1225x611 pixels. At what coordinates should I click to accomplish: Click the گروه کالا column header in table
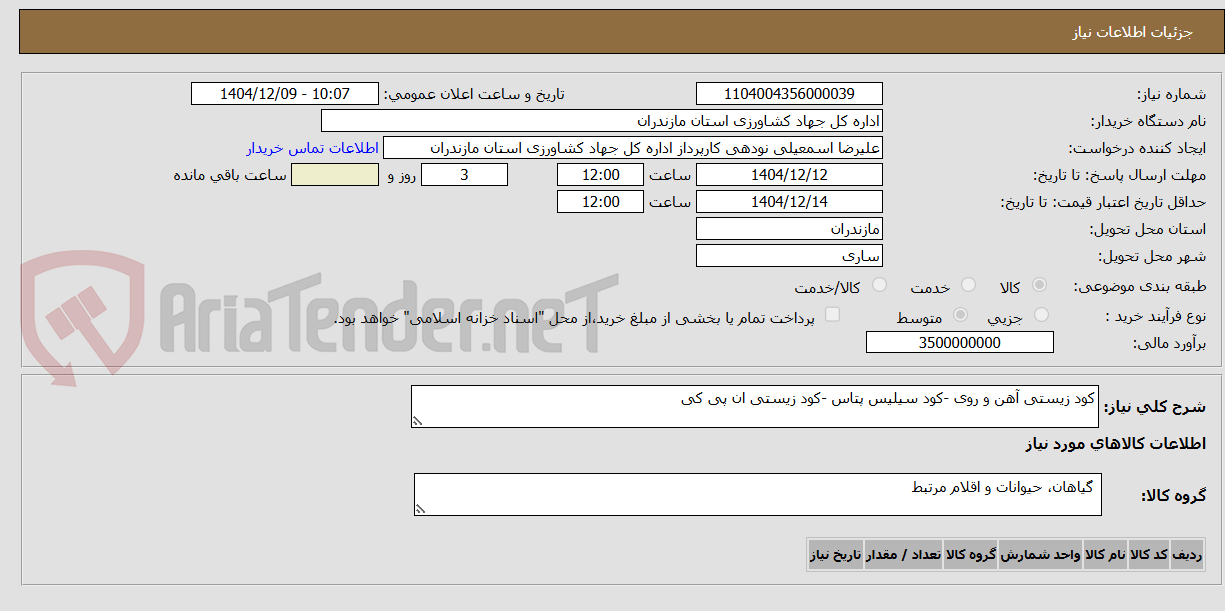(x=970, y=554)
